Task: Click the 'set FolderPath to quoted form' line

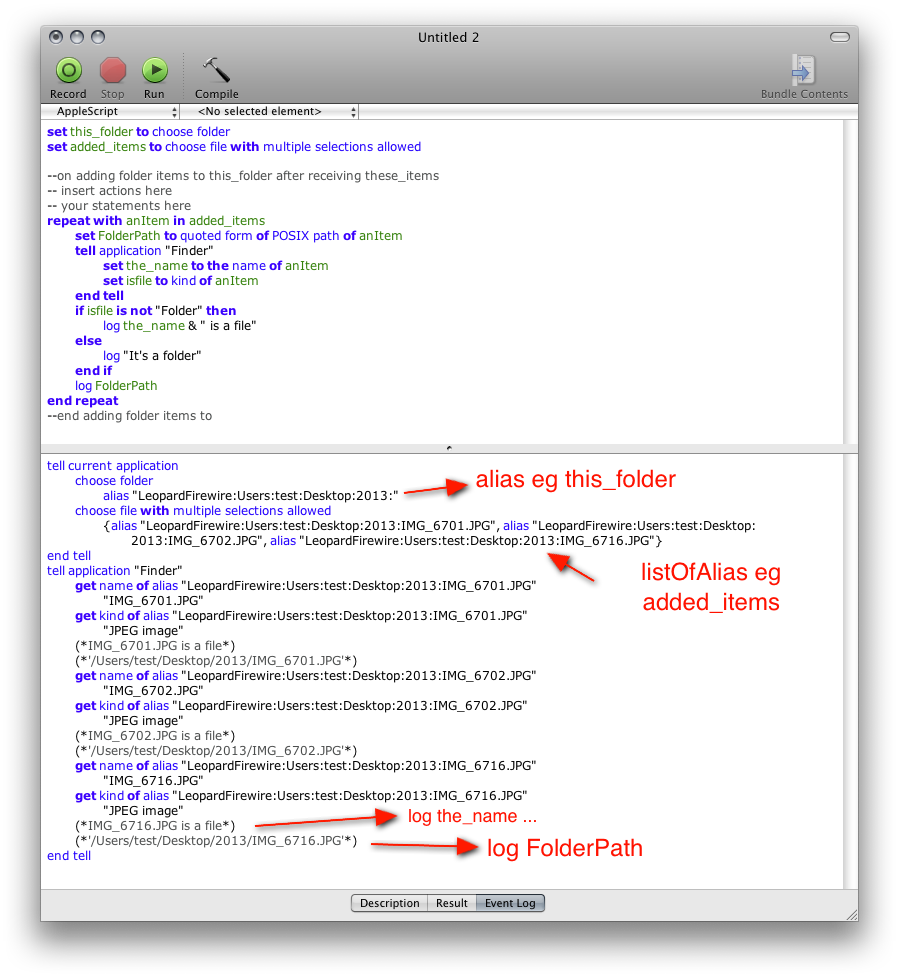Action: [239, 236]
